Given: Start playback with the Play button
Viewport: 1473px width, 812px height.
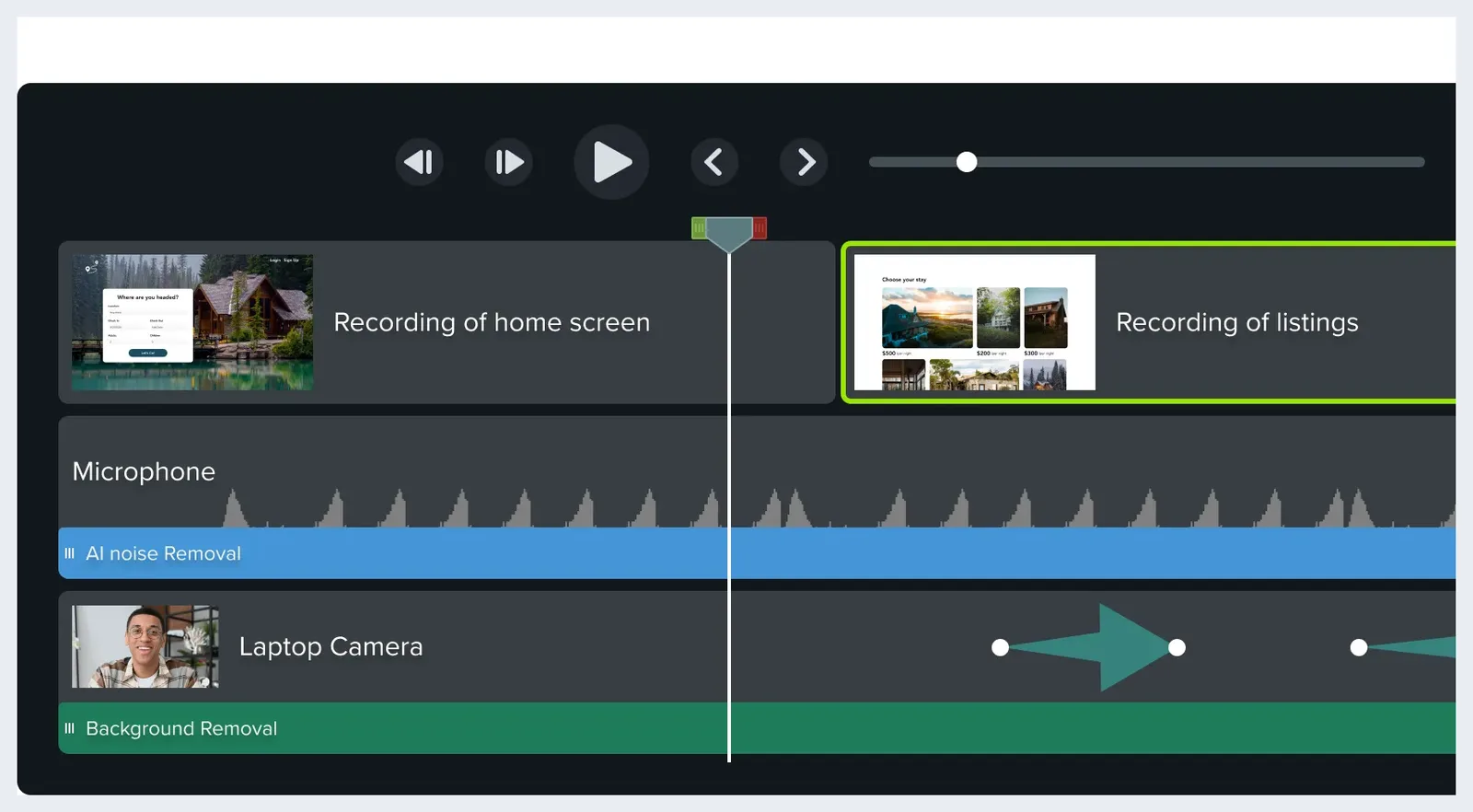Looking at the screenshot, I should pos(611,162).
